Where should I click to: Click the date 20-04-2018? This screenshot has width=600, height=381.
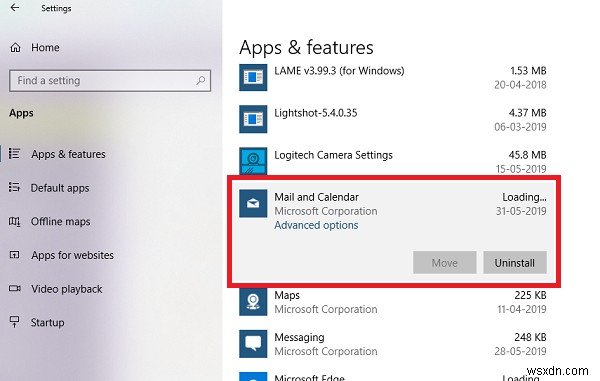click(520, 85)
